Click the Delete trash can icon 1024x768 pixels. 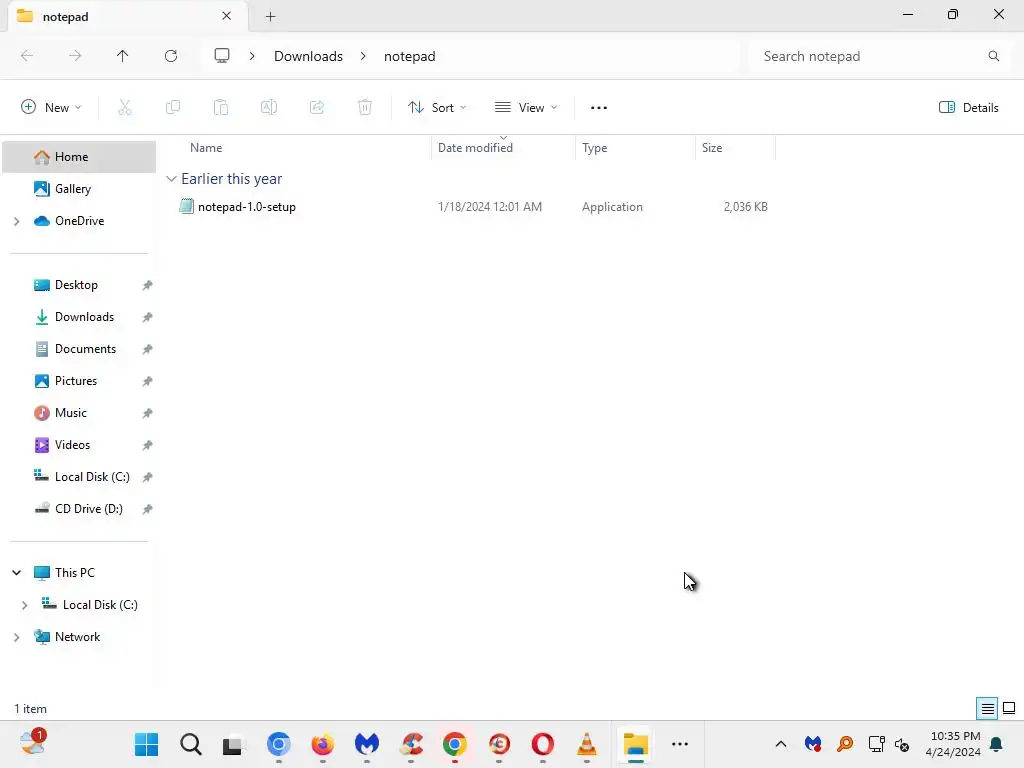click(x=365, y=107)
